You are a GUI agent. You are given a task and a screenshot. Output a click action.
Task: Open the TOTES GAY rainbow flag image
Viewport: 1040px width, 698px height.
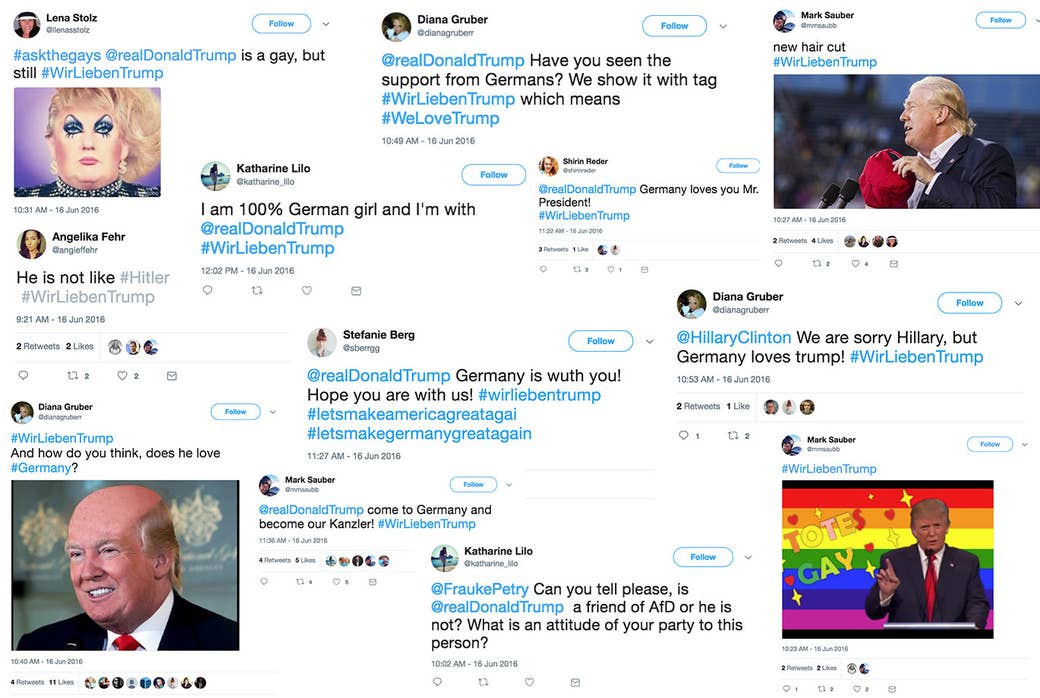[x=887, y=559]
